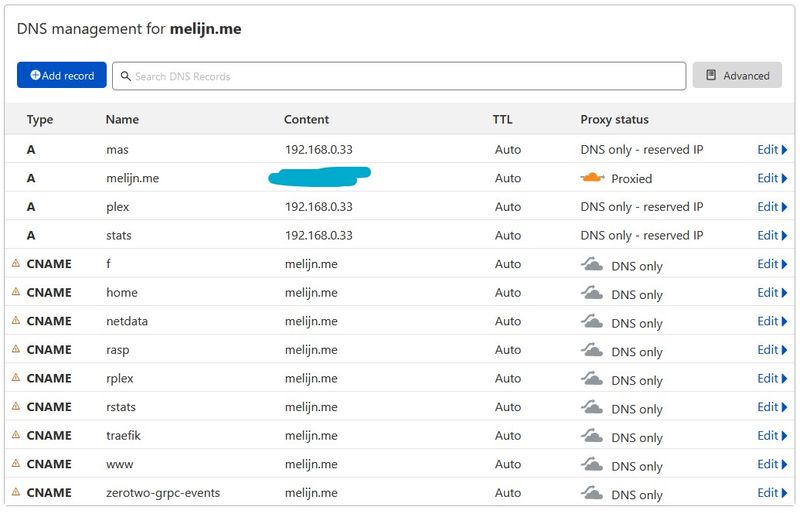Click the warning icon next to the traefik record
The height and width of the screenshot is (513, 800).
(x=16, y=435)
